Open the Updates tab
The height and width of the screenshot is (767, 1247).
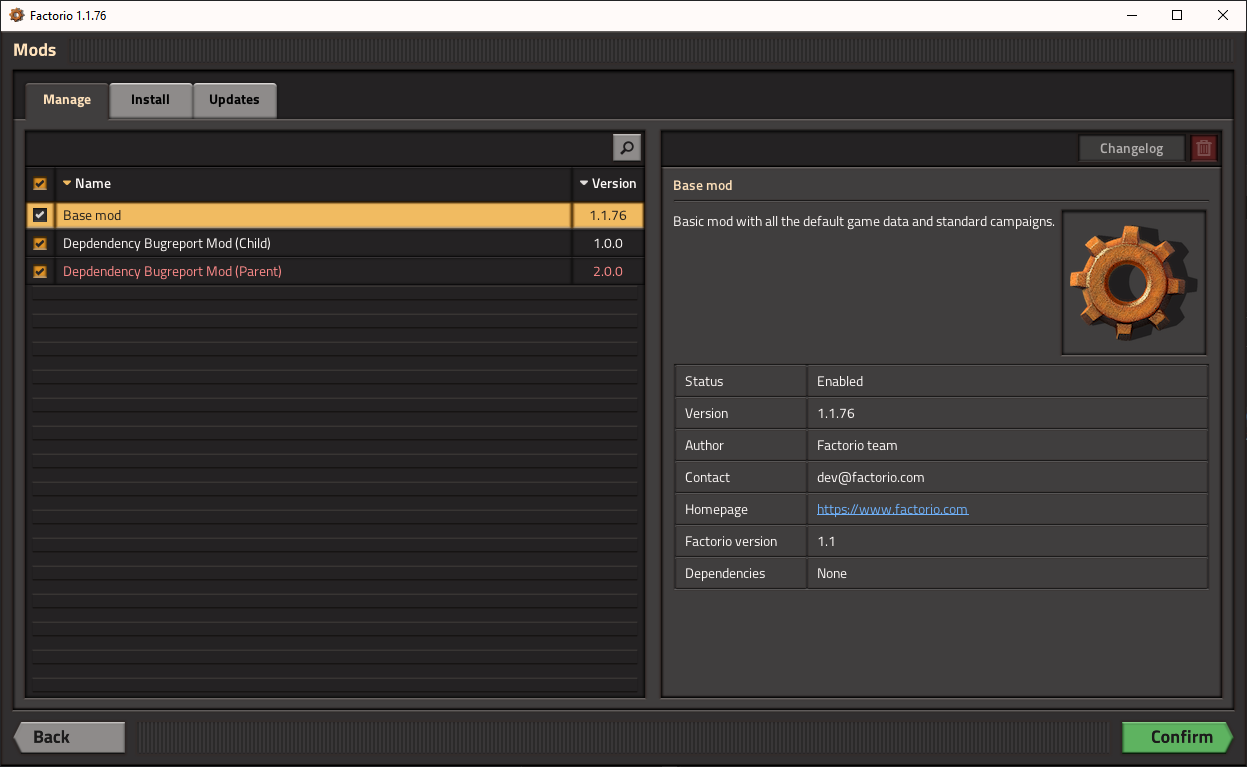pyautogui.click(x=234, y=100)
